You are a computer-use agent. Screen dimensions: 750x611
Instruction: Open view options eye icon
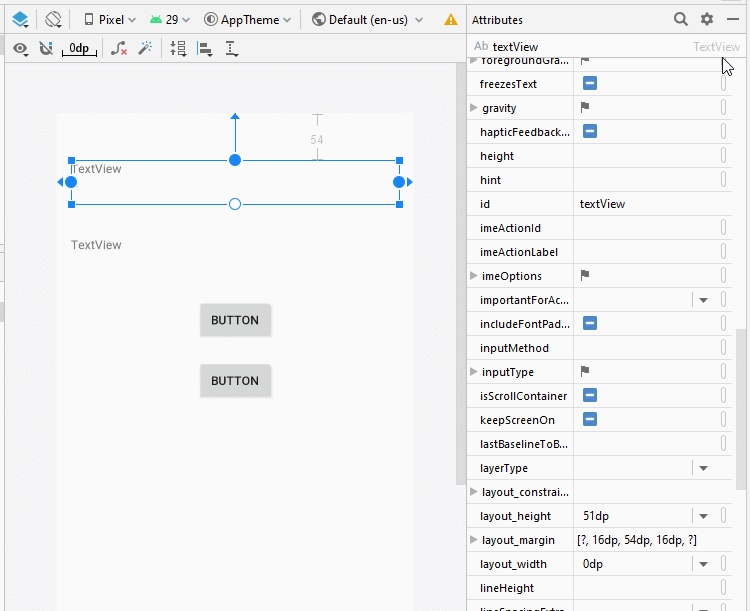(21, 48)
